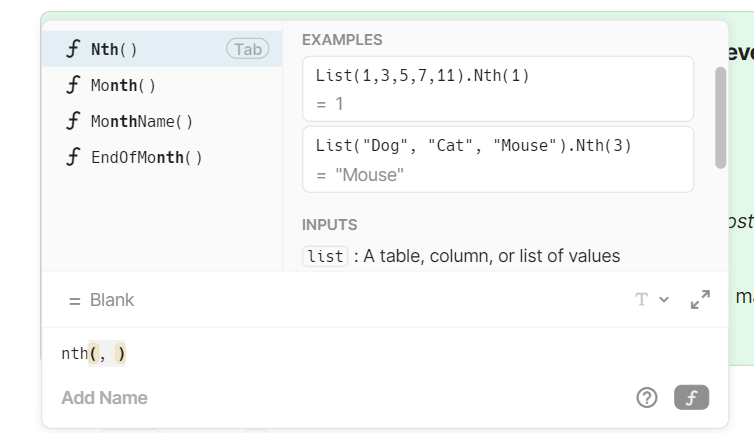This screenshot has height=433, width=754.
Task: Click the function icon beside MonthName()
Action: tap(72, 121)
